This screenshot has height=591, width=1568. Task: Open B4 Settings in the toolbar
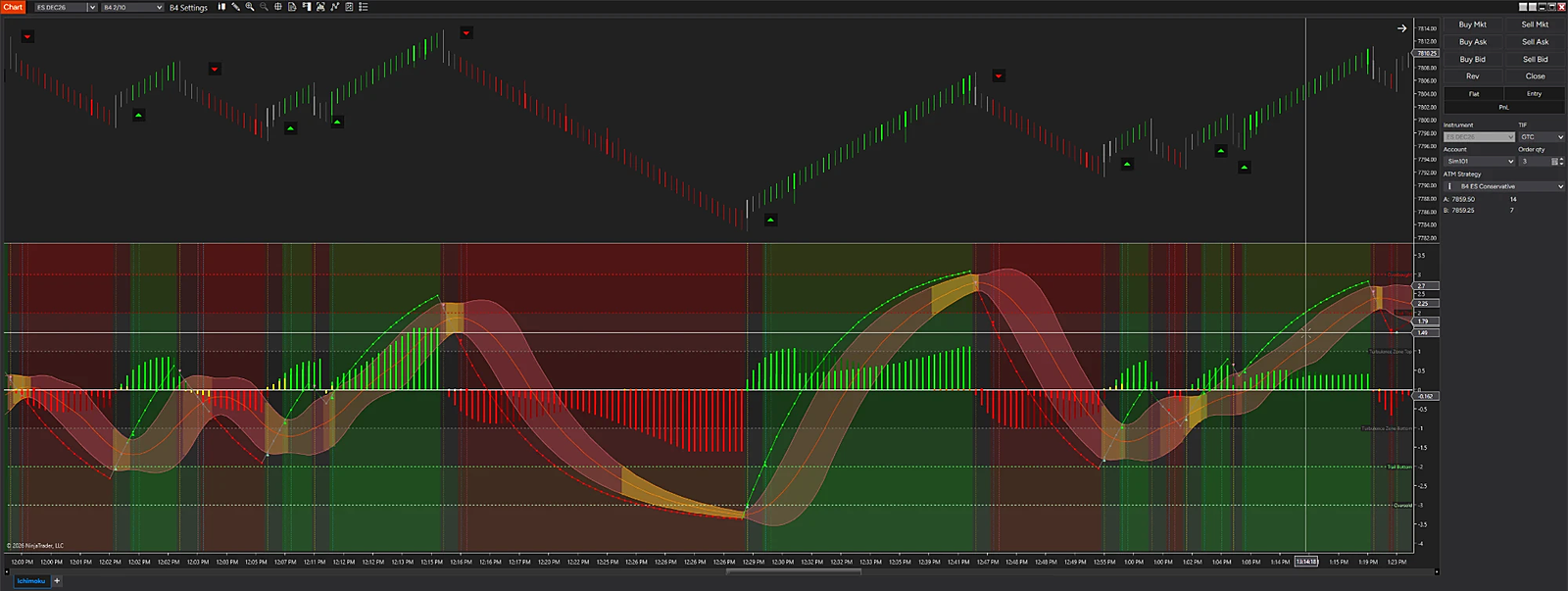188,7
